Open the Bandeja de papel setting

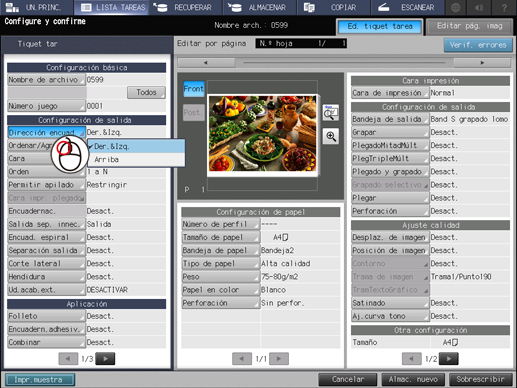pos(220,250)
